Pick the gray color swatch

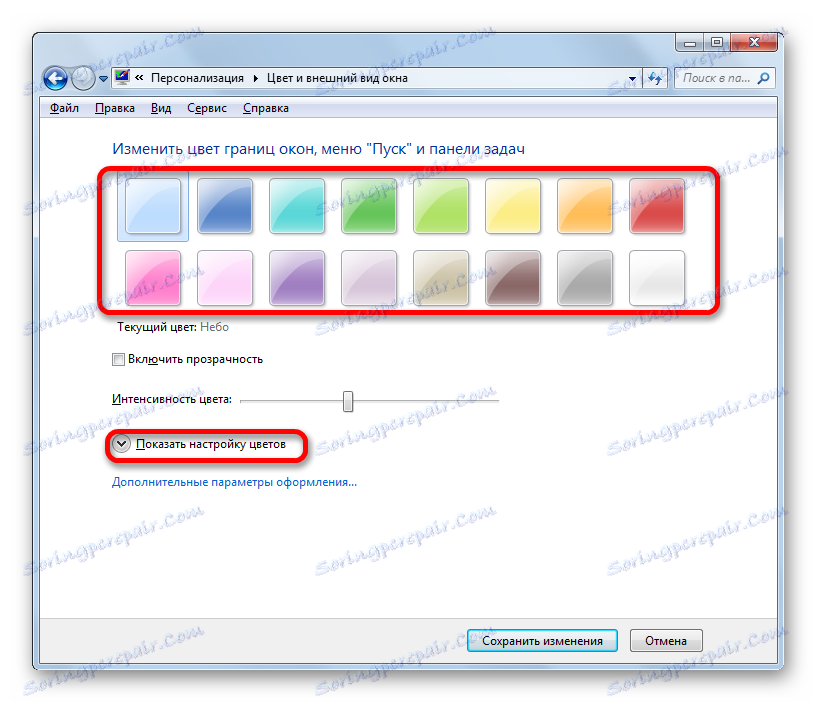click(585, 277)
